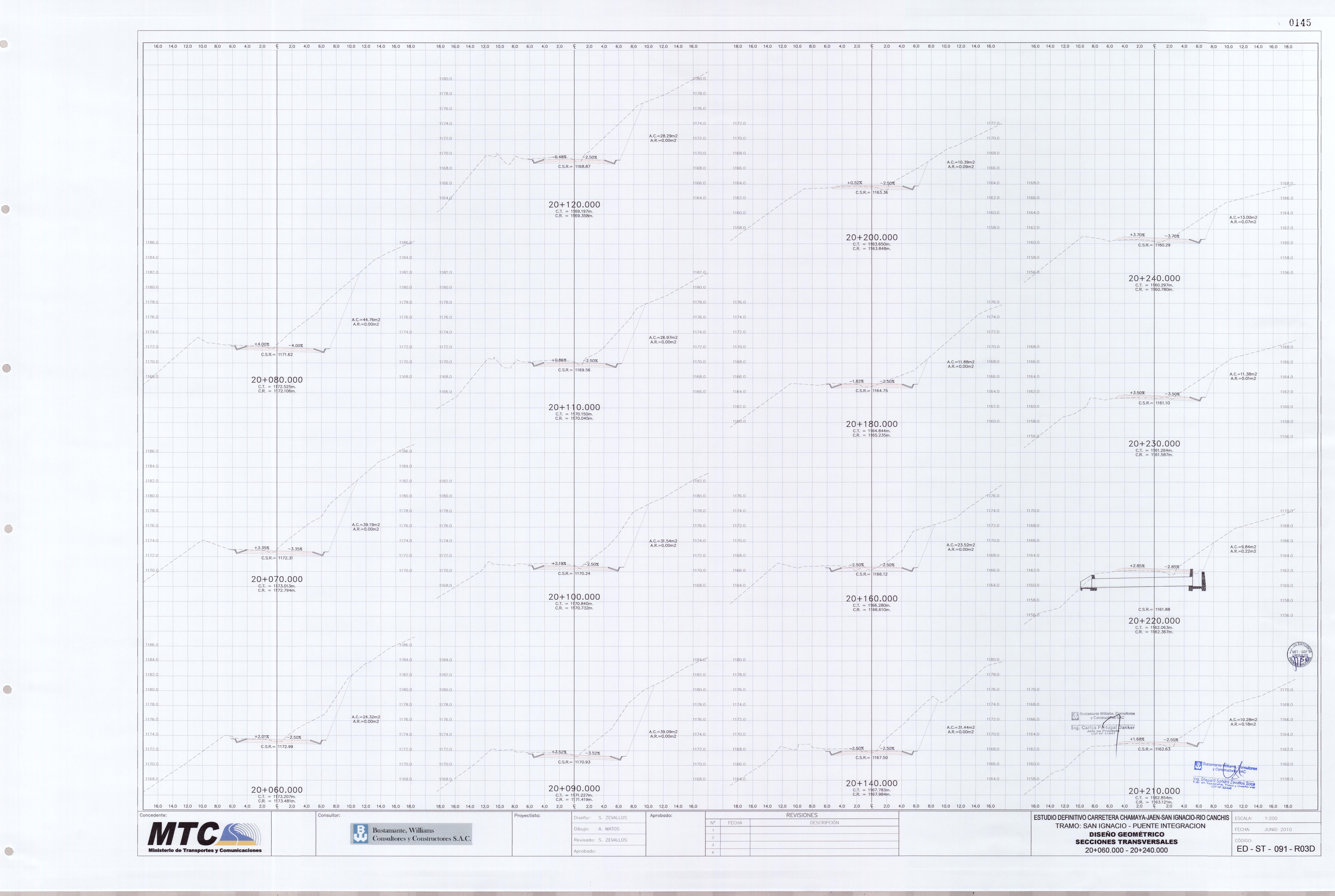The image size is (1335, 896).
Task: Click the C.S.R.= 1170.93 value
Action: coord(574,762)
